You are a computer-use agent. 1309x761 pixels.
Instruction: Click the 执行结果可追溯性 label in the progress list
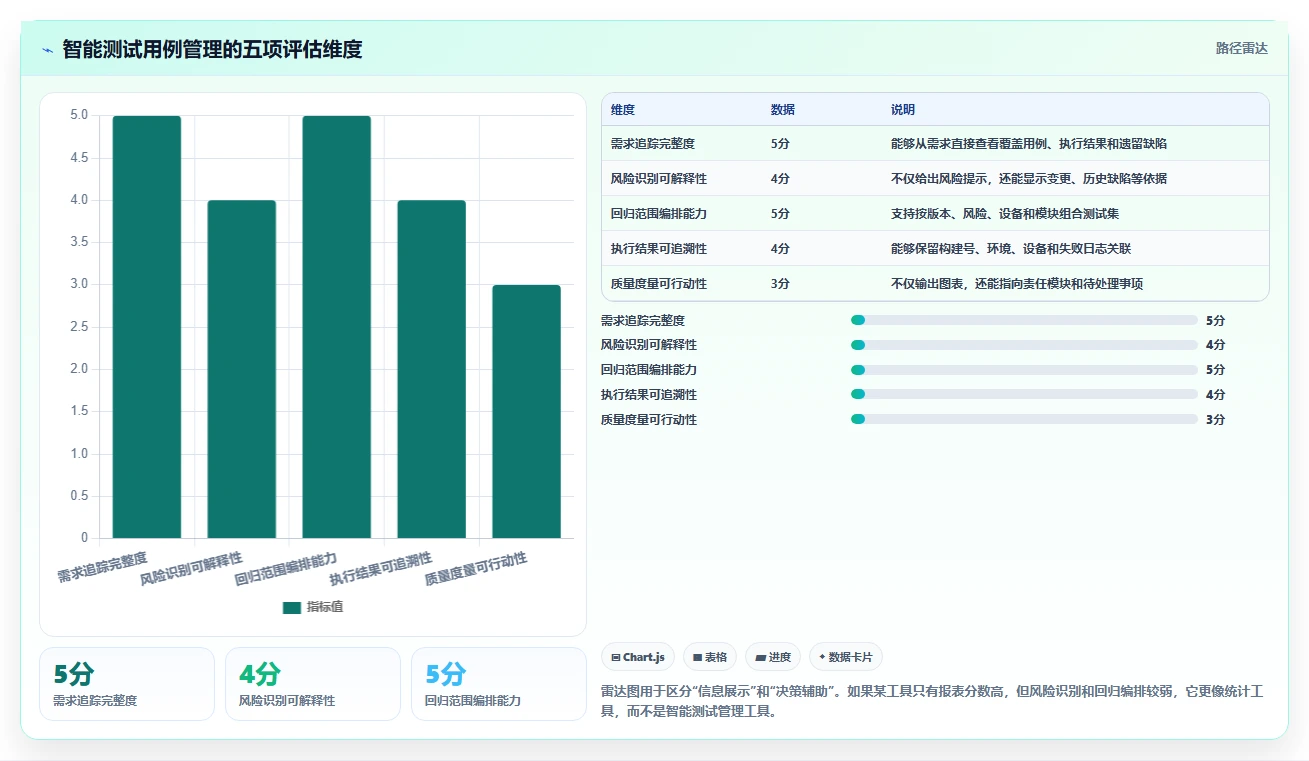tap(649, 395)
